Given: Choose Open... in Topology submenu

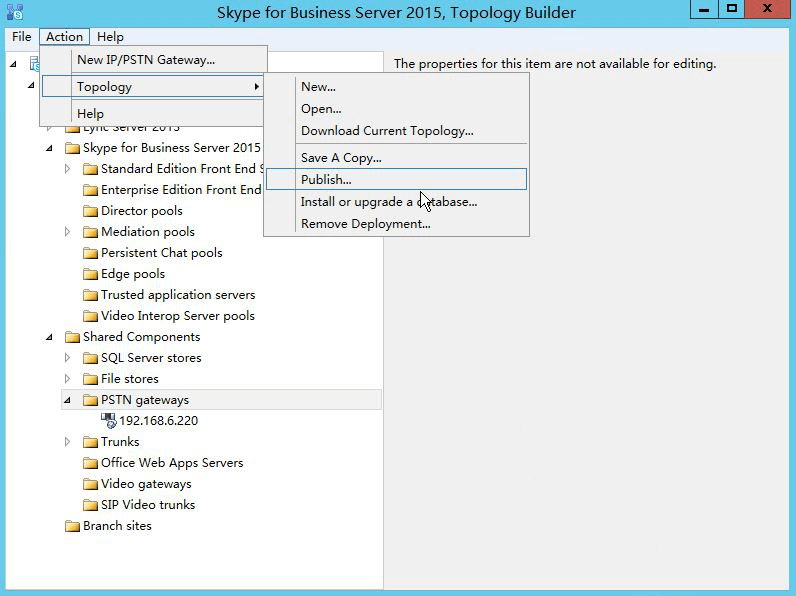Looking at the screenshot, I should (x=396, y=109).
